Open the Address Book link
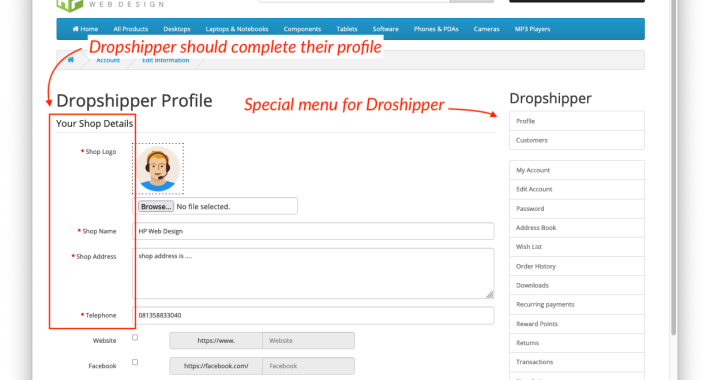 (577, 228)
